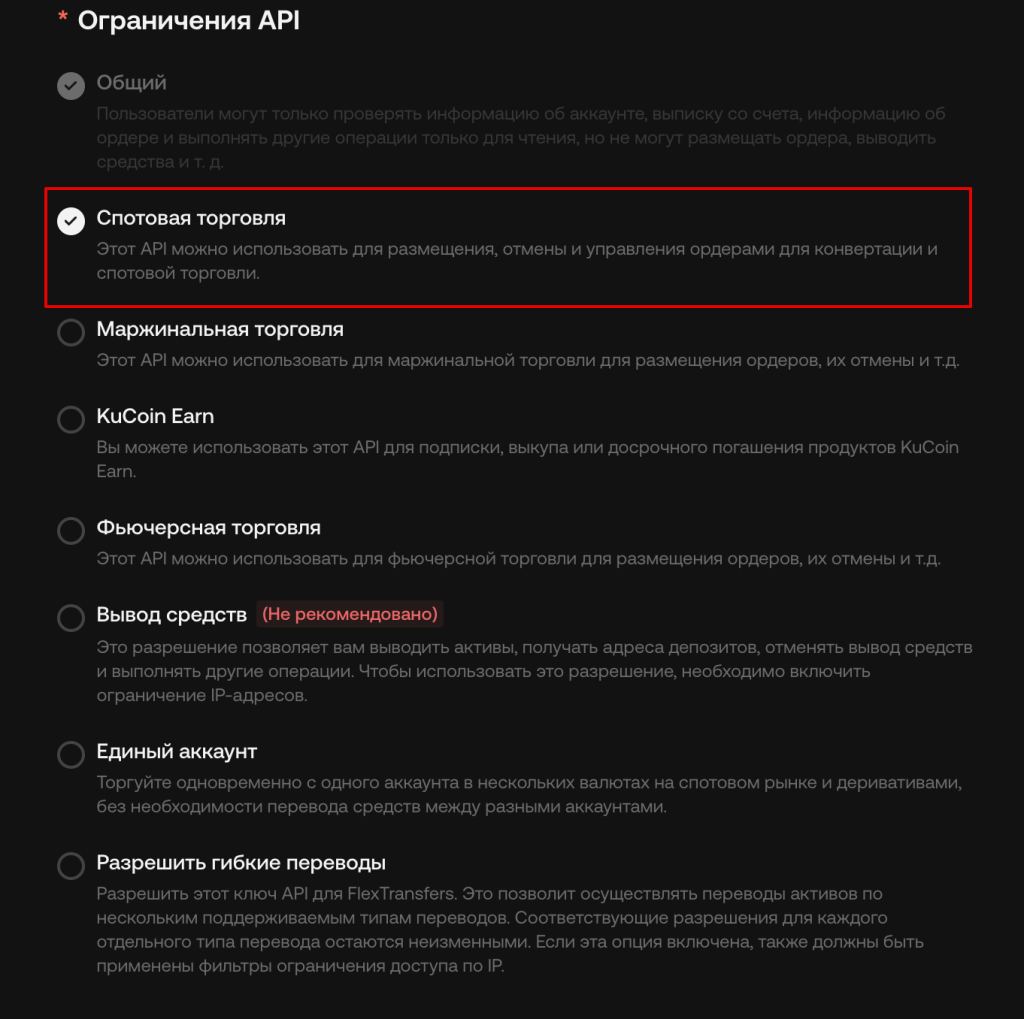Enable the Маржинальная торговля checkbox

[x=71, y=332]
